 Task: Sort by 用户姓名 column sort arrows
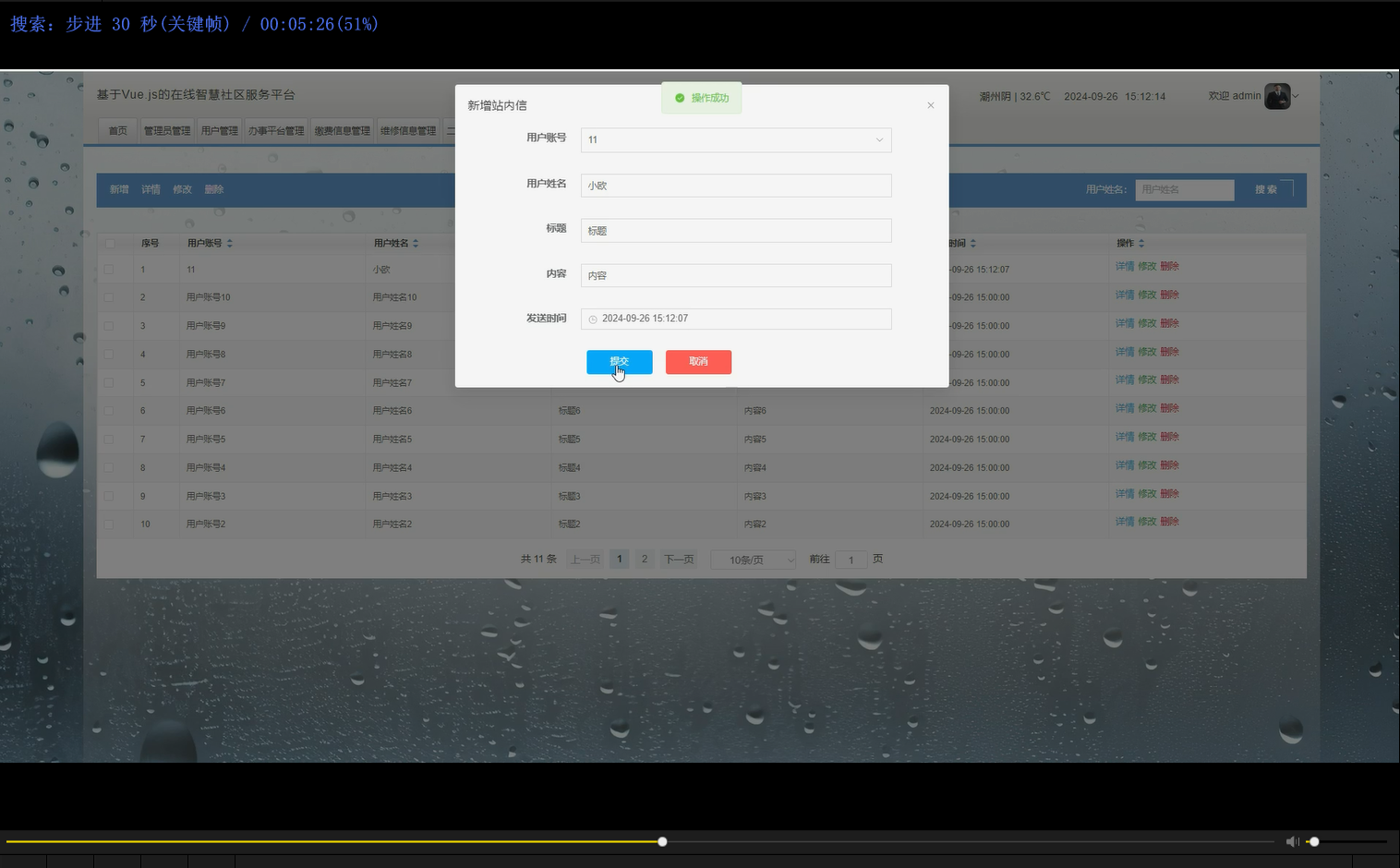pos(416,244)
